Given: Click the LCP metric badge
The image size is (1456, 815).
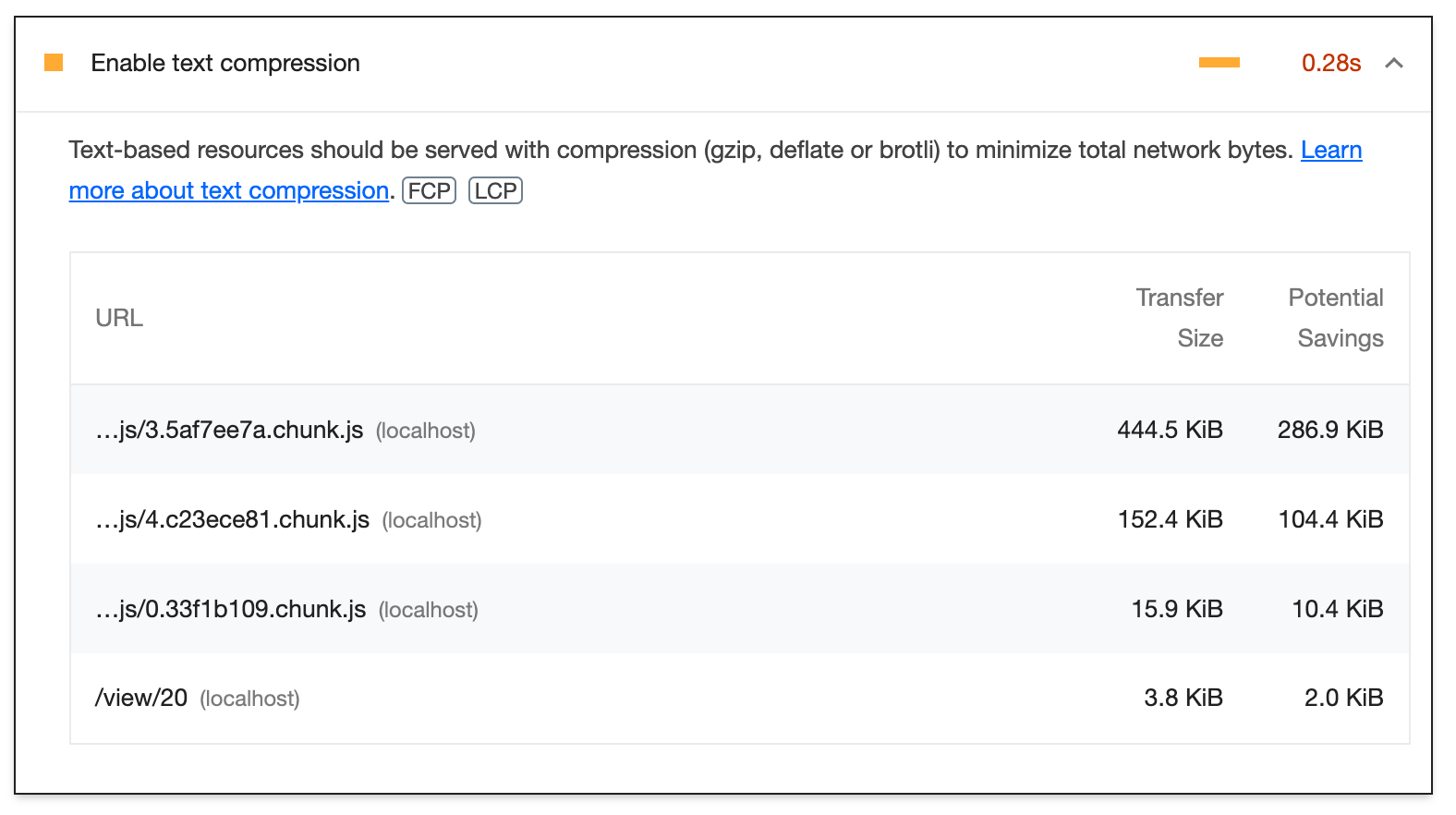Looking at the screenshot, I should point(496,191).
